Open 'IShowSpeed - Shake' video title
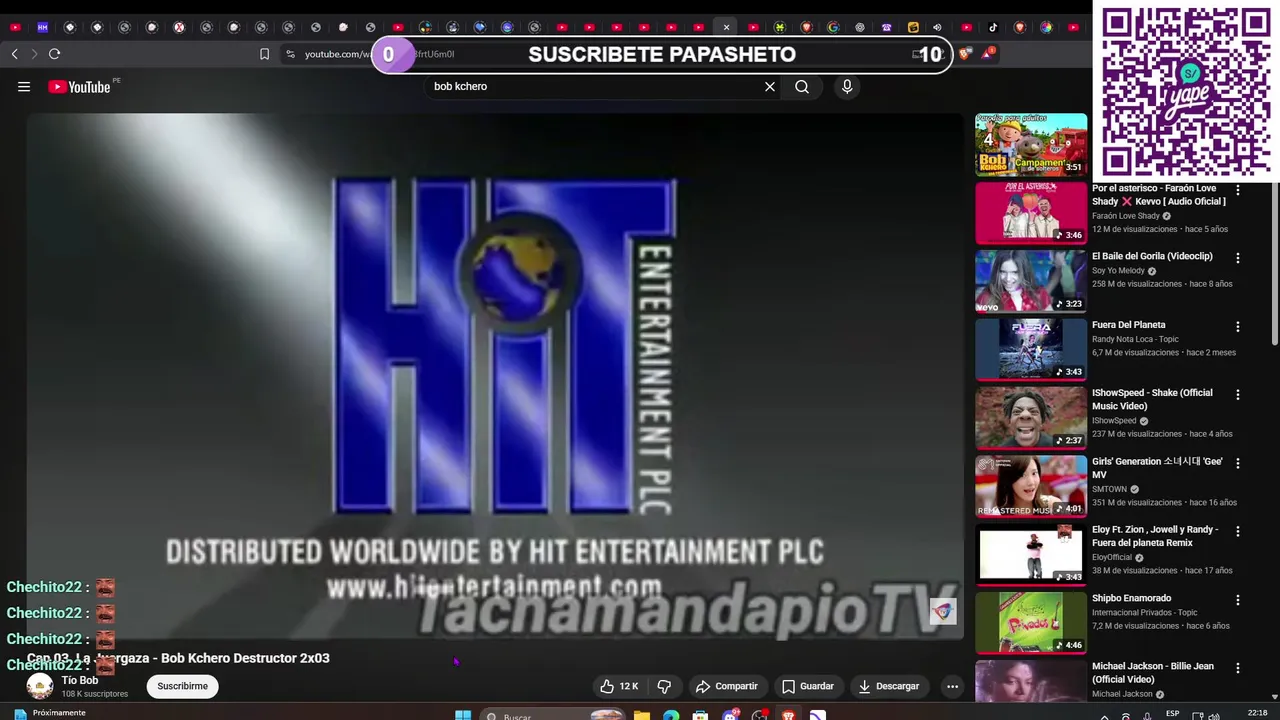This screenshot has width=1280, height=720. 1152,399
